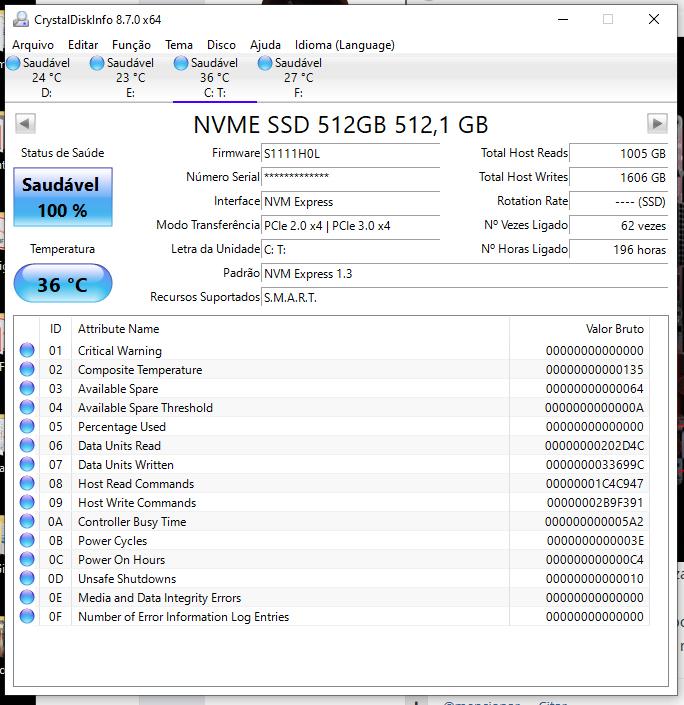684x705 pixels.
Task: Click status orb for Power On Hours row
Action: pyautogui.click(x=27, y=559)
